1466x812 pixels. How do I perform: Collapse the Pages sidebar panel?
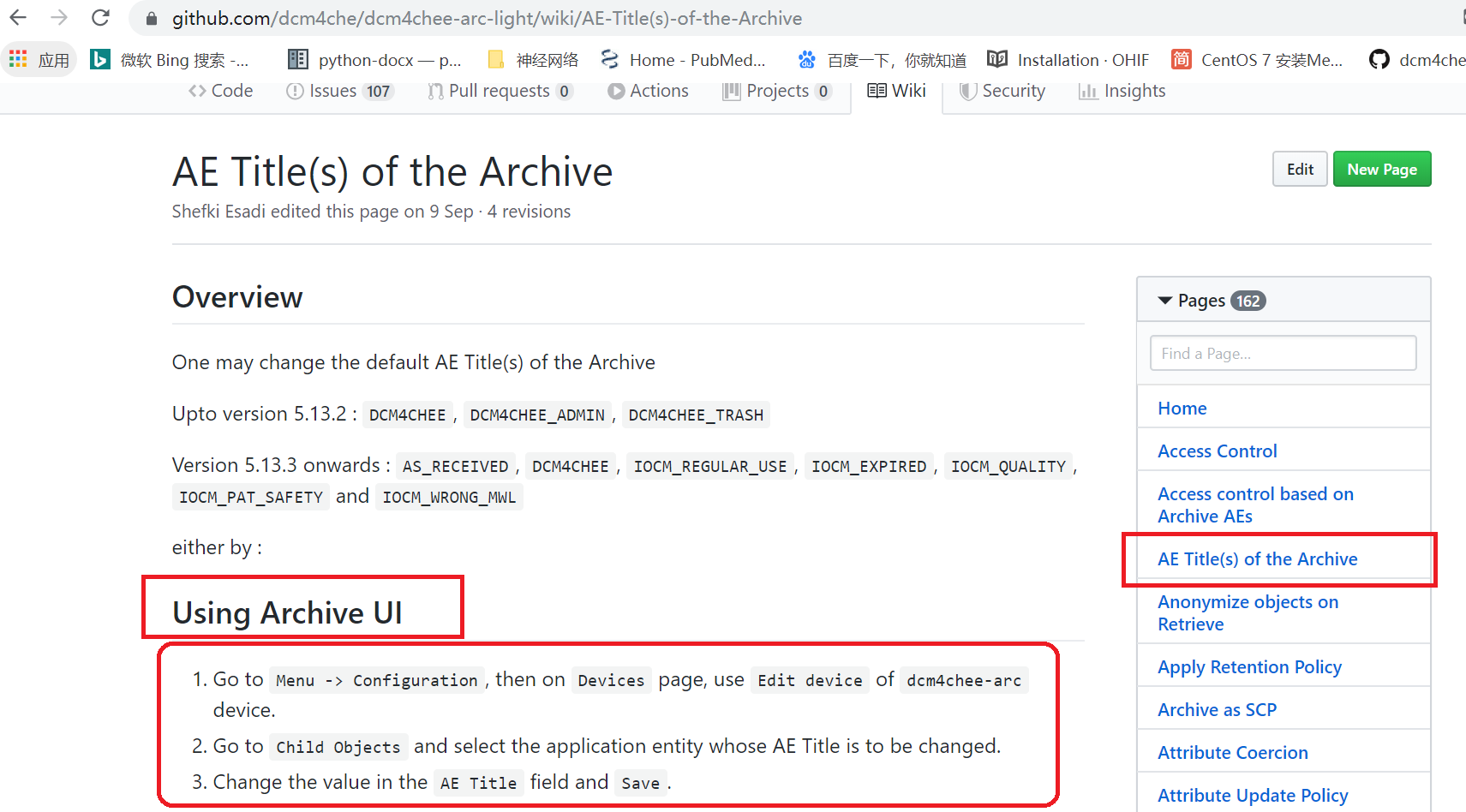tap(1164, 300)
